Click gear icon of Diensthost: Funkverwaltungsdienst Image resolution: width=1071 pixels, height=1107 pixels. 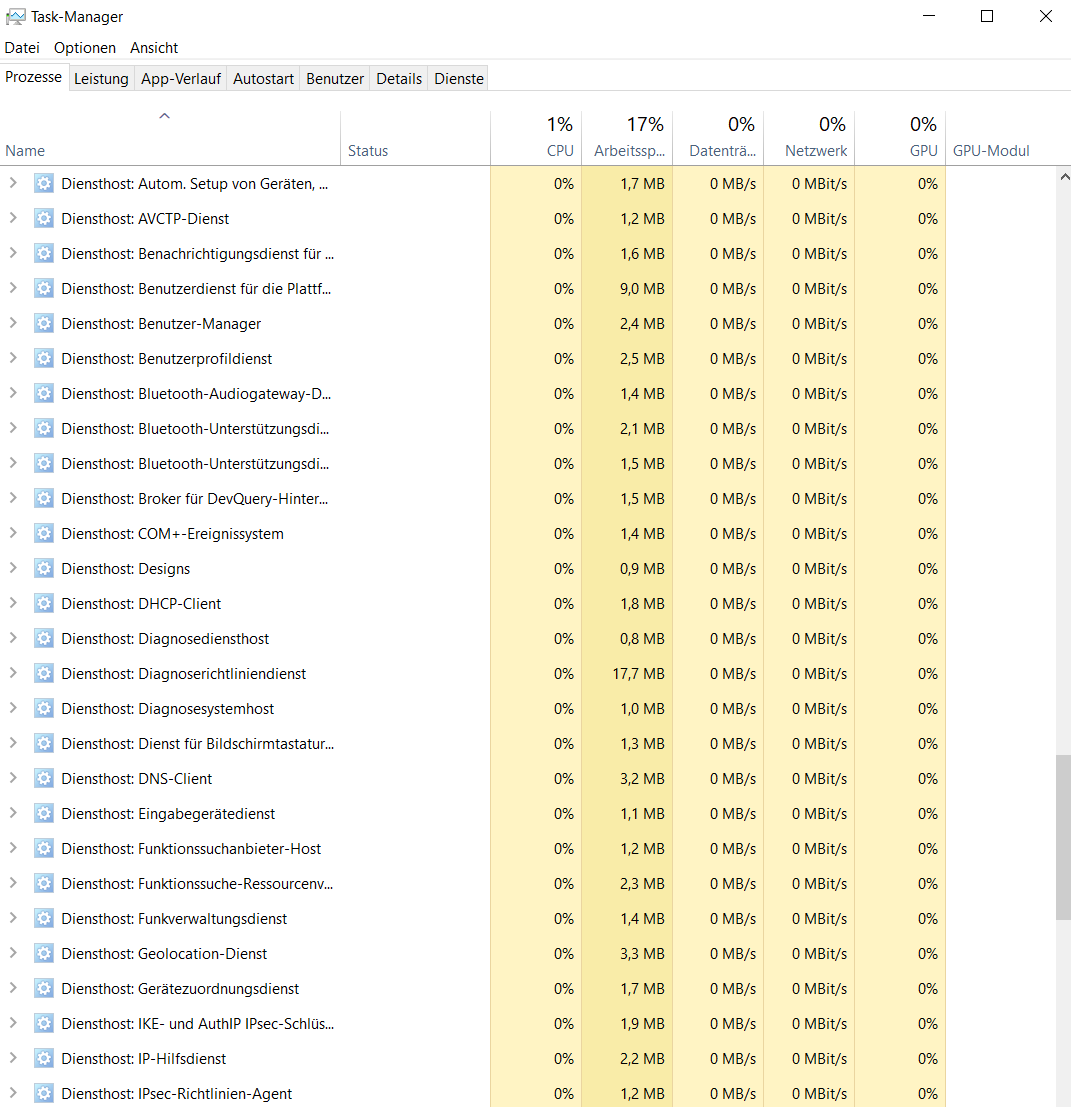[44, 918]
